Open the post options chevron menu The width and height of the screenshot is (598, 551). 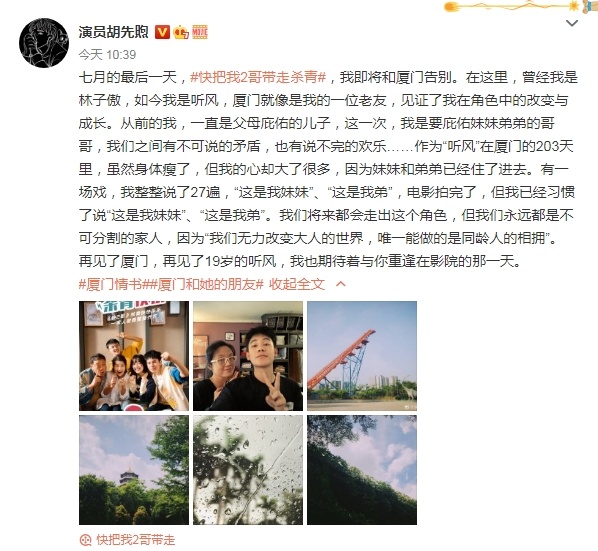572,23
